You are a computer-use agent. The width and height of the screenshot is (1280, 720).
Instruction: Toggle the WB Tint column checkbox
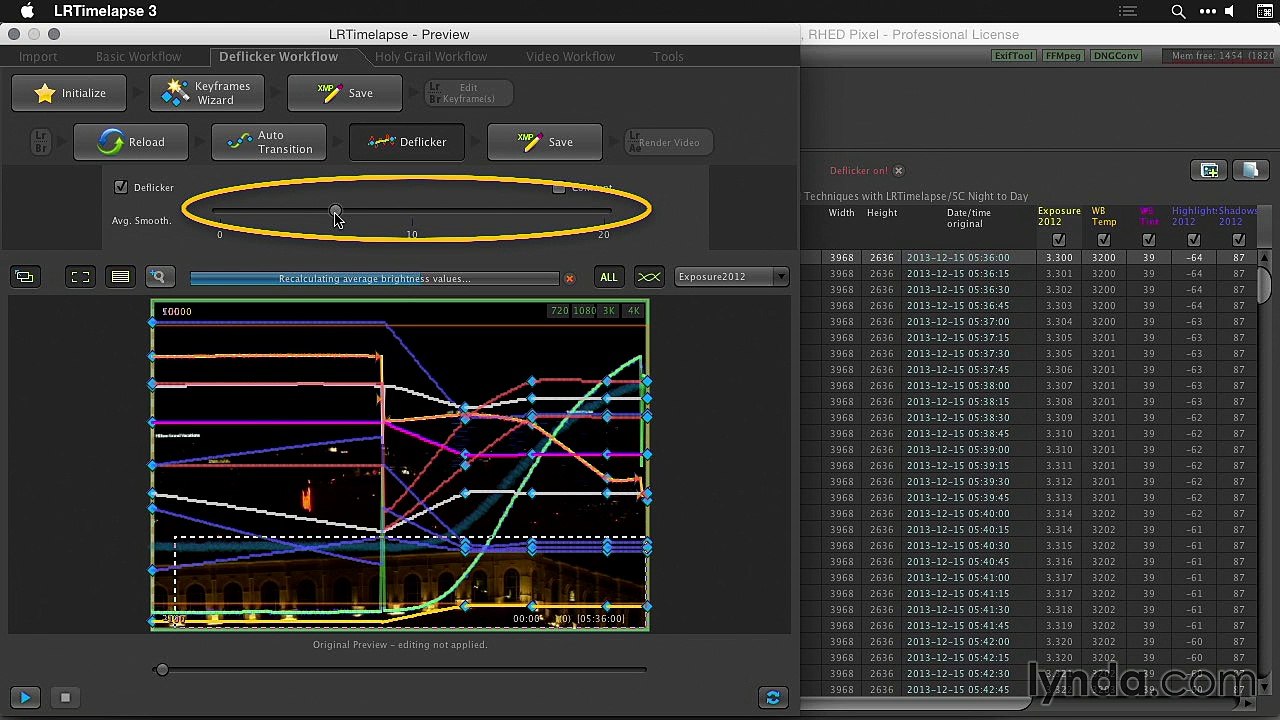(x=1149, y=240)
